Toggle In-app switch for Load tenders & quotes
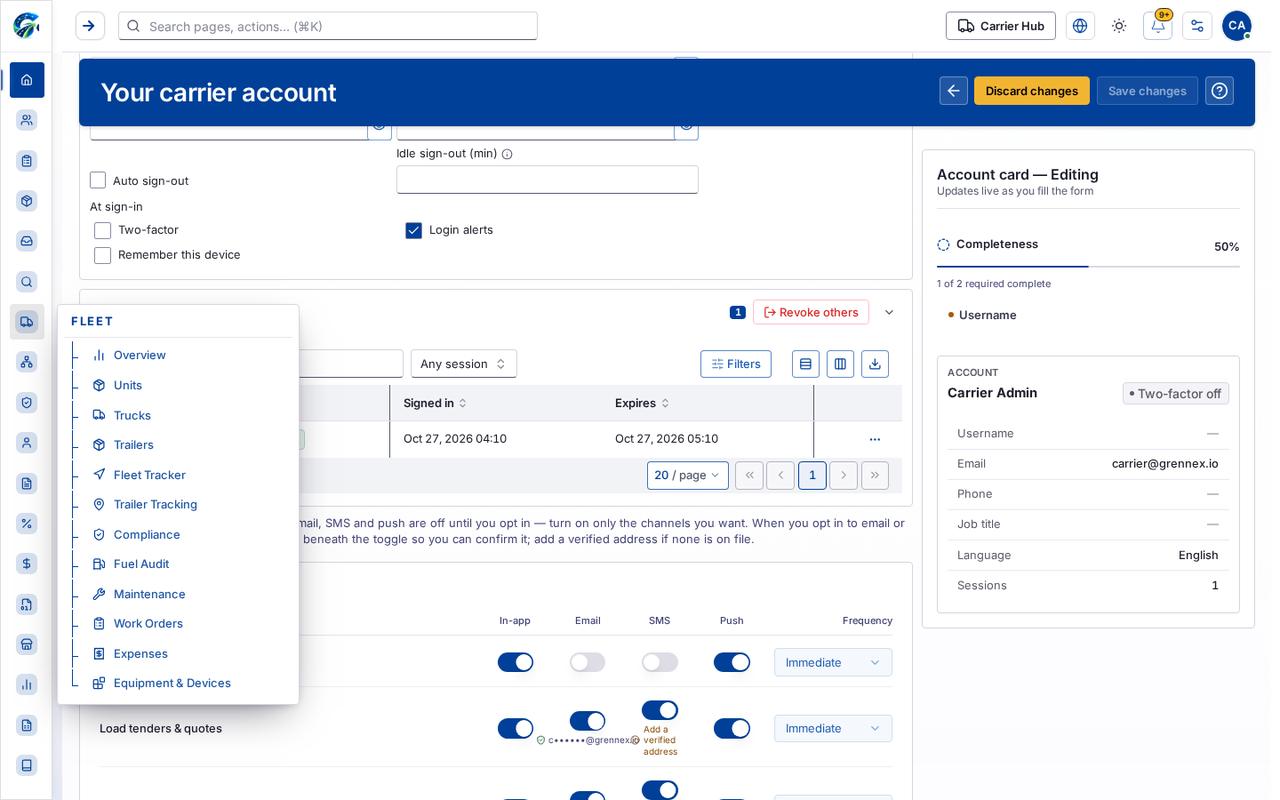Viewport: 1280px width, 800px height. point(515,728)
